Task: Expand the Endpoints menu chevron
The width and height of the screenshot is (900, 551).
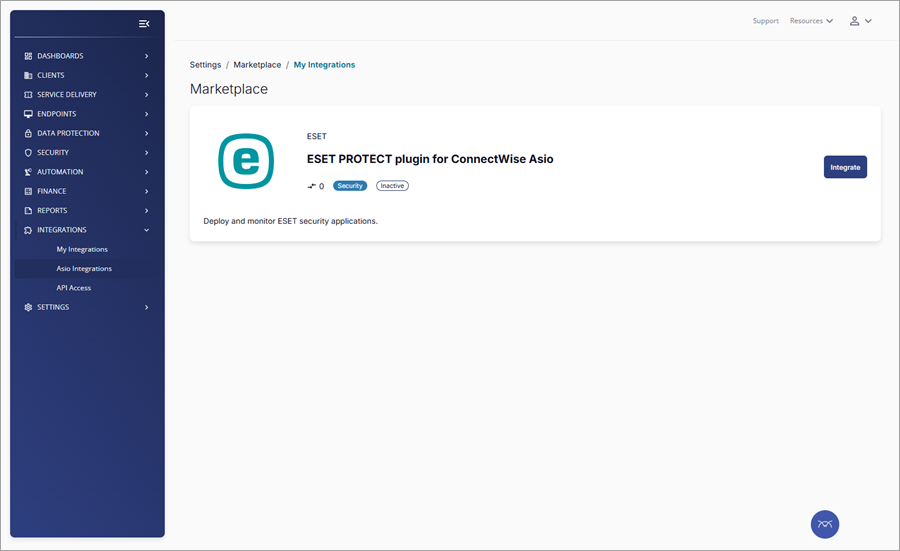Action: pos(146,114)
